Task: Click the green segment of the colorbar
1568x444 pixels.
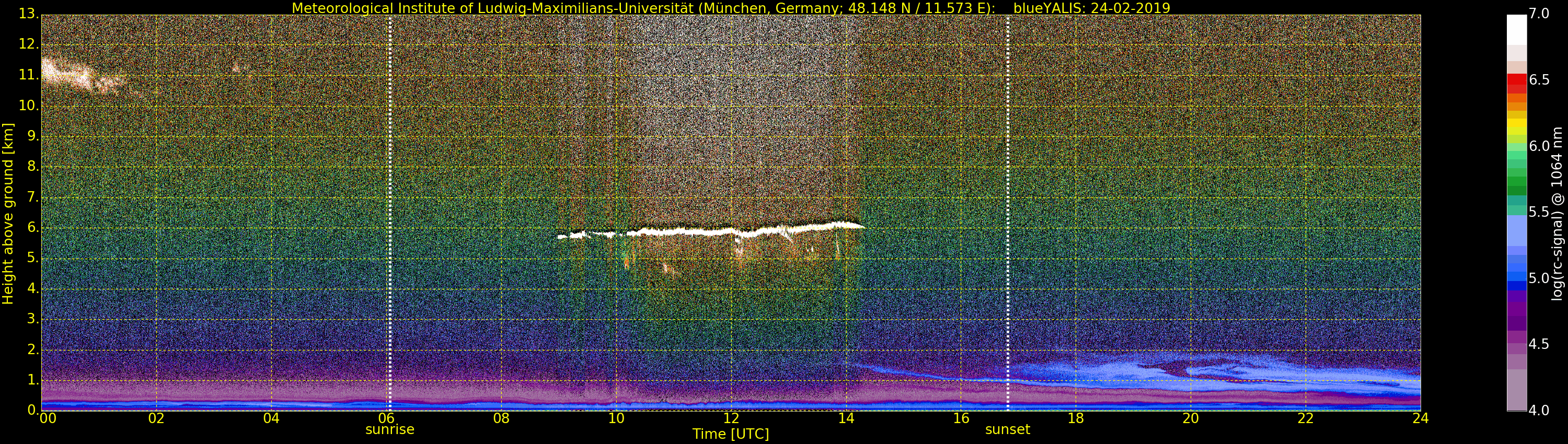Action: [1516, 182]
